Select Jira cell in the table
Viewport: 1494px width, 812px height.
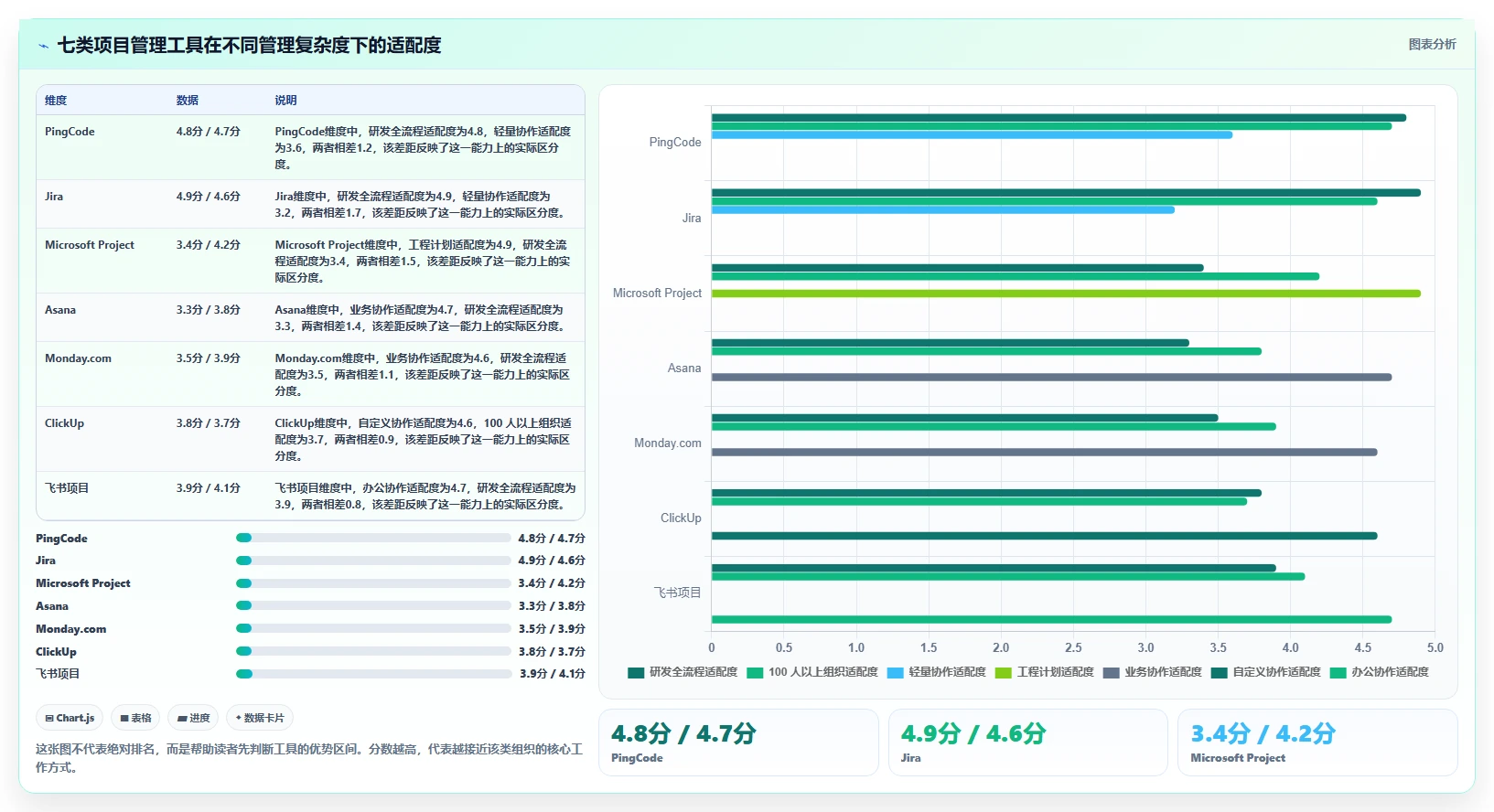[x=54, y=197]
